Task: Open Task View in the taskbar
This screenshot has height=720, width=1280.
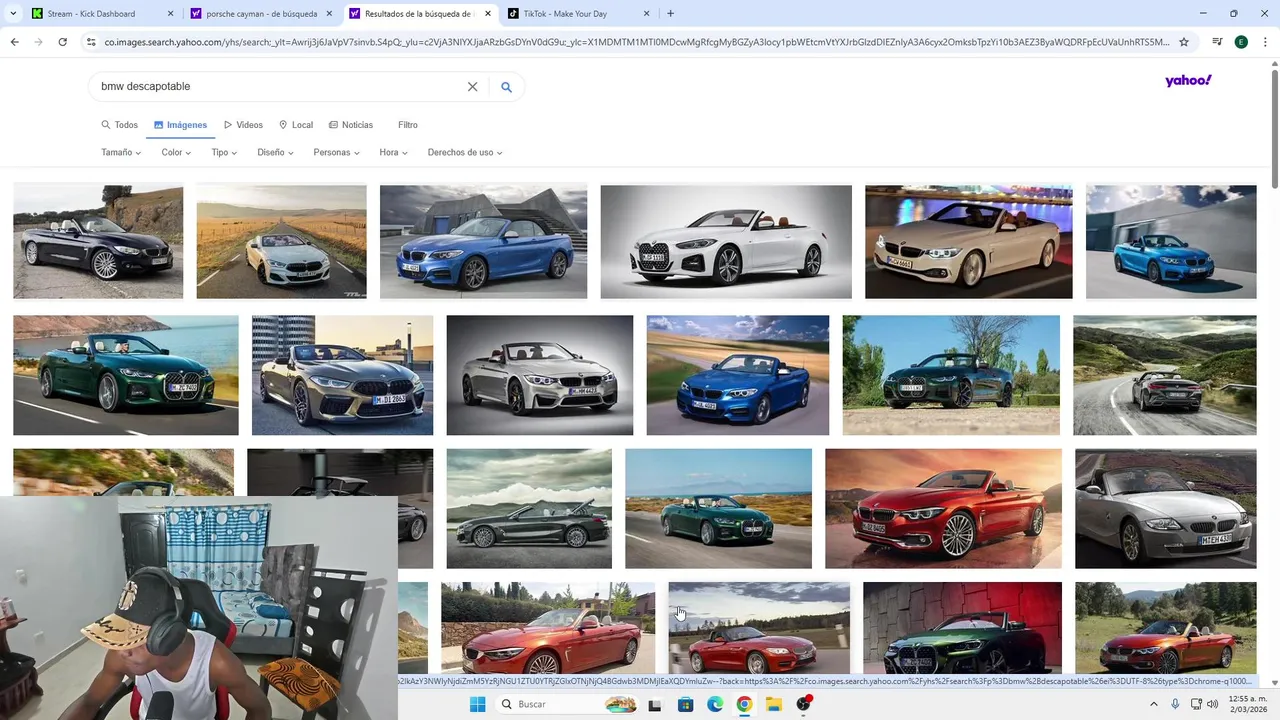Action: pos(655,704)
